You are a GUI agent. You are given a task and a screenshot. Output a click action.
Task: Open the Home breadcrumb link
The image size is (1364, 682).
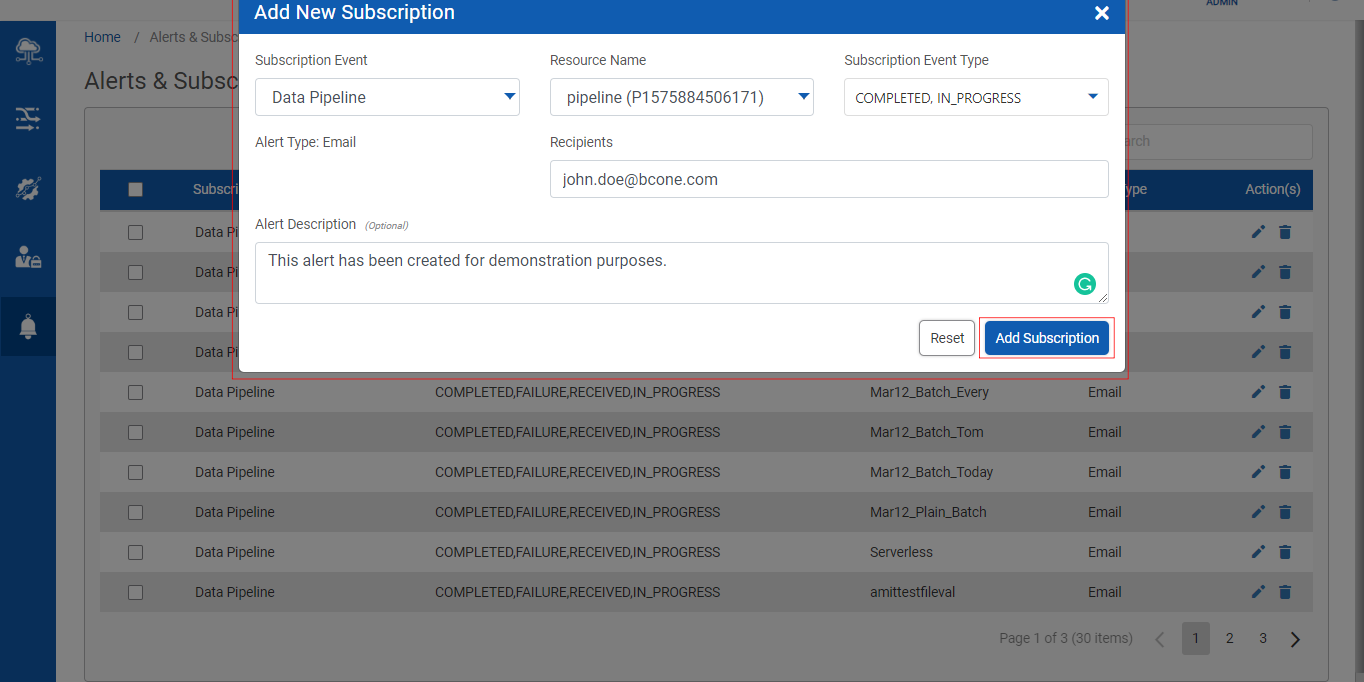(102, 37)
